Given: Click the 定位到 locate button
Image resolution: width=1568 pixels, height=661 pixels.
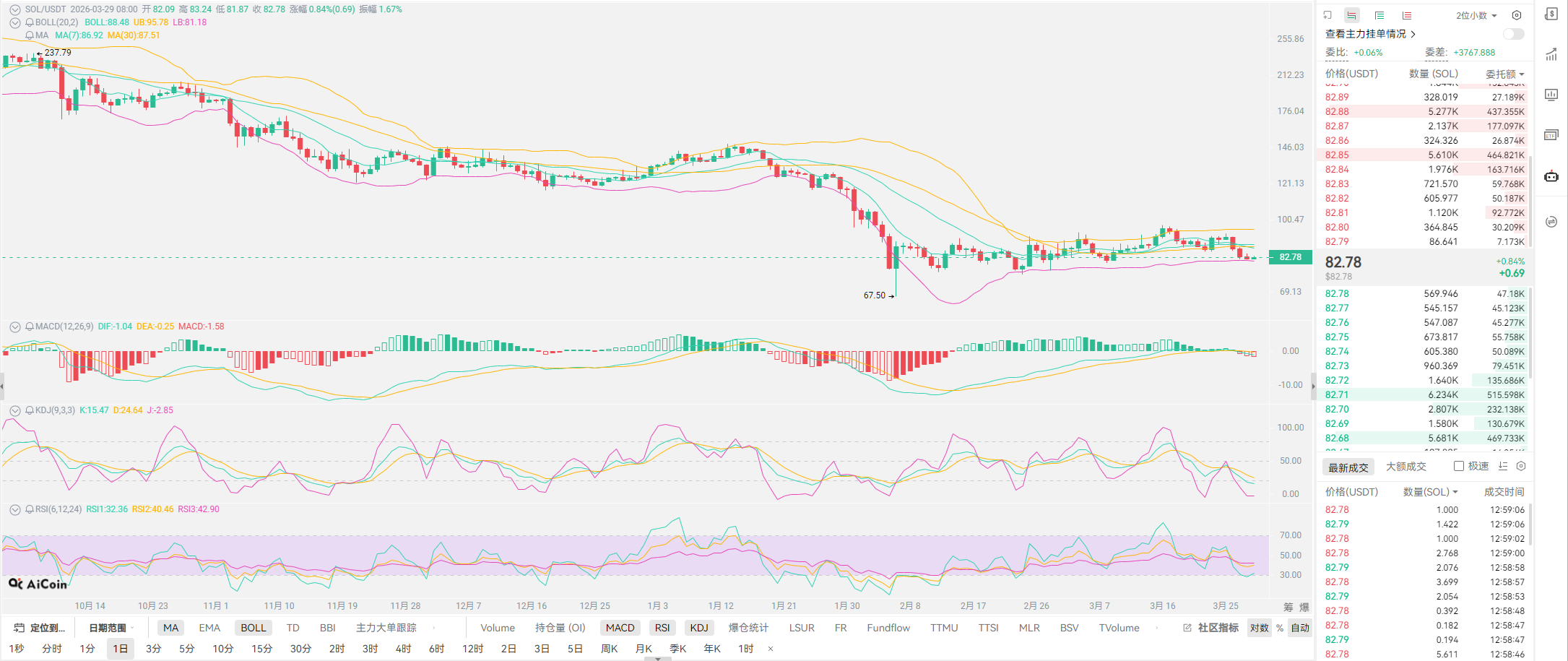Looking at the screenshot, I should (x=40, y=628).
